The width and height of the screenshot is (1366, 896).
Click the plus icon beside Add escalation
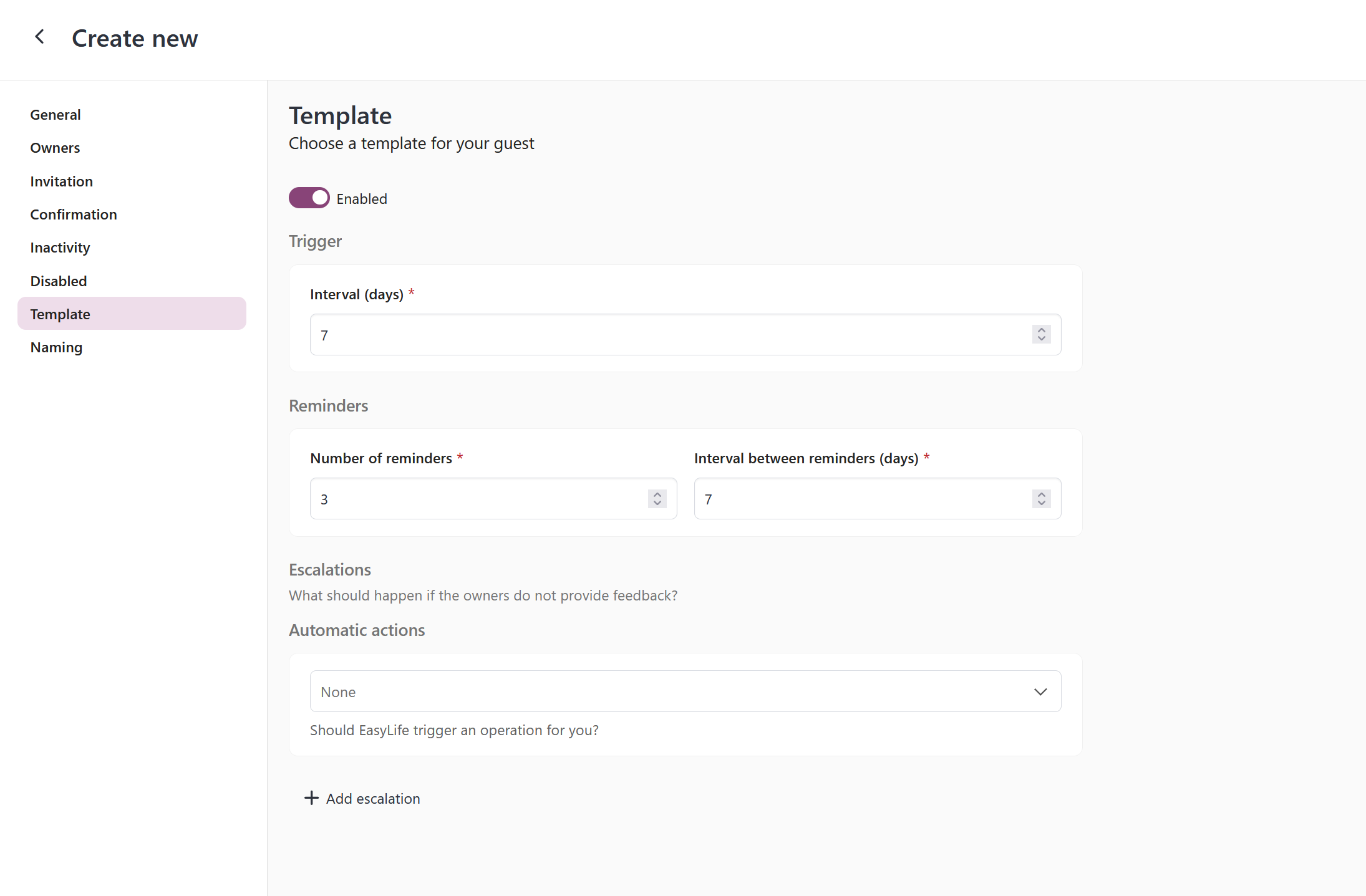pyautogui.click(x=311, y=798)
